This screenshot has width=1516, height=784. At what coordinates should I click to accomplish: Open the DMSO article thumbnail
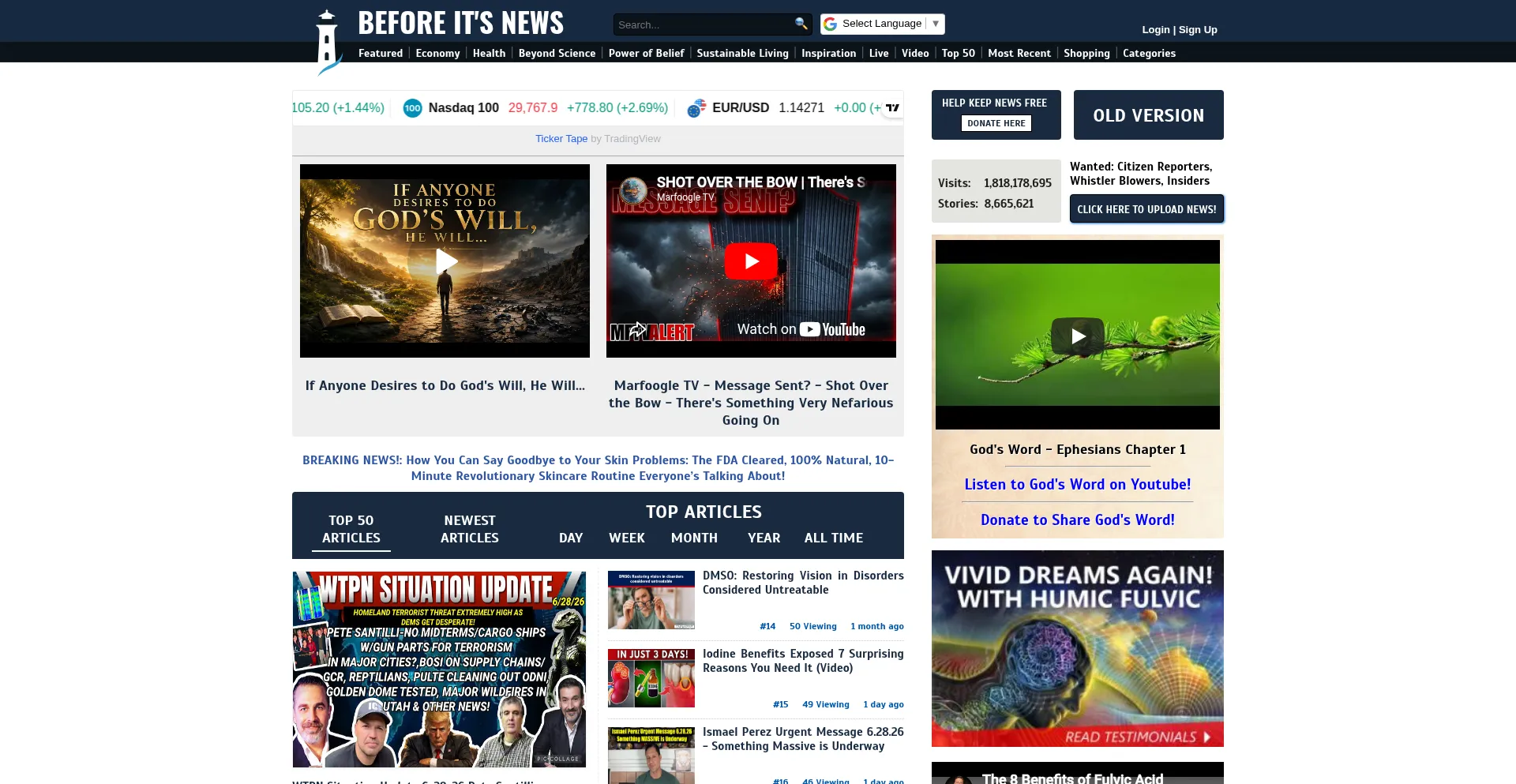point(651,600)
